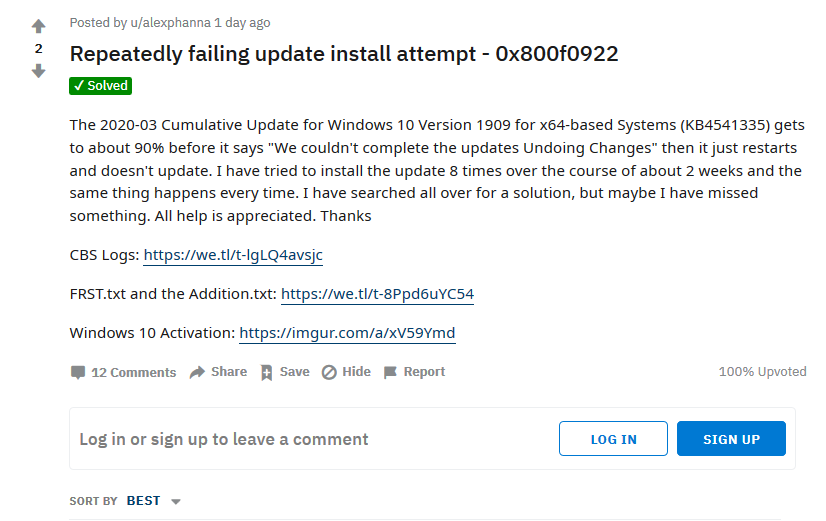The image size is (826, 521).
Task: Open the FRST.txt and Addition.txt link
Action: (x=377, y=294)
